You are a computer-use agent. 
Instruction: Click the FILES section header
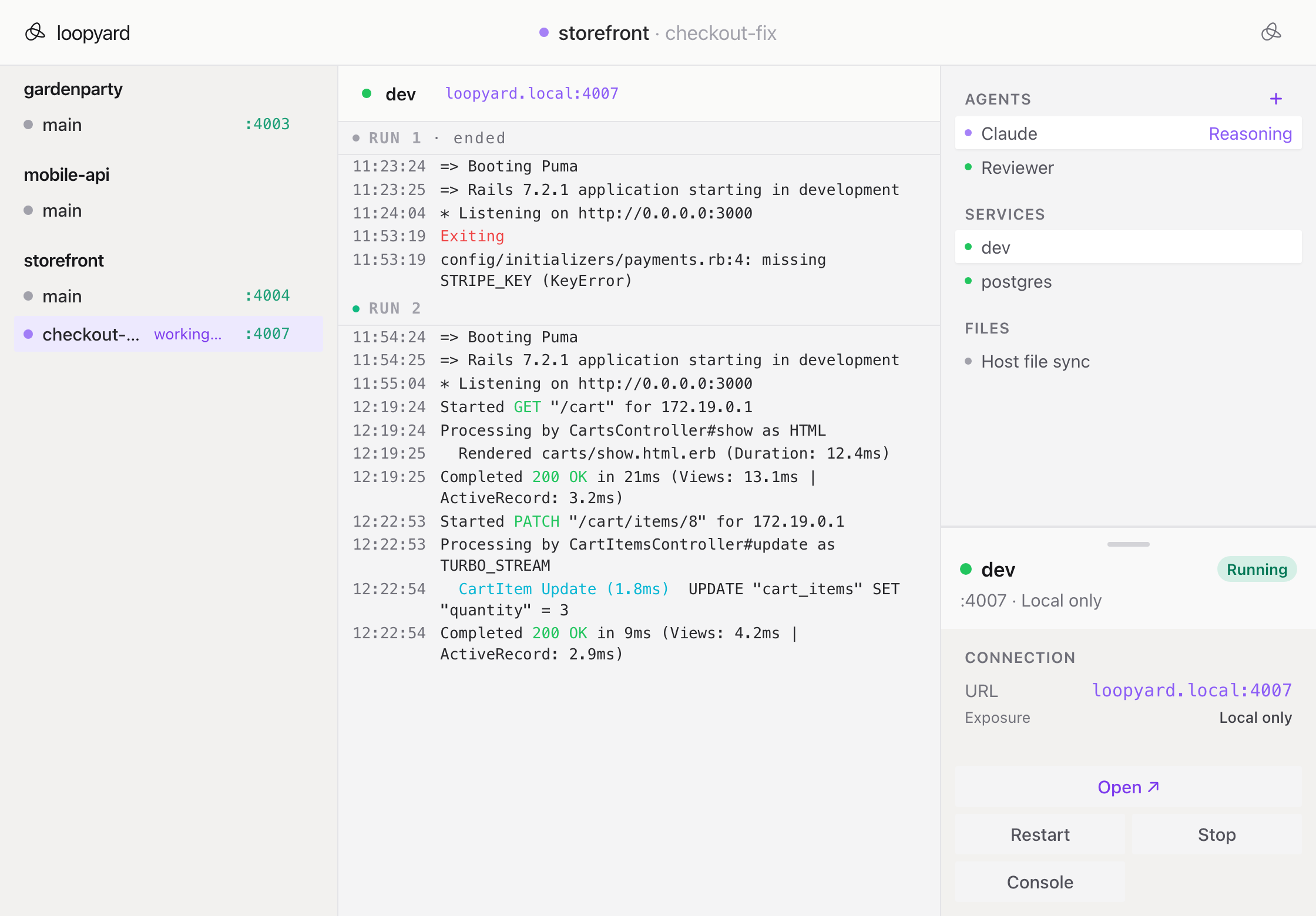coord(987,328)
